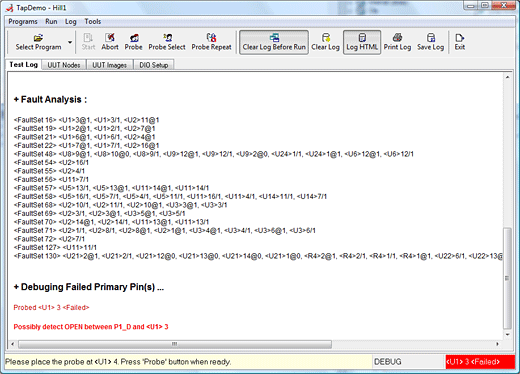The height and width of the screenshot is (374, 520).
Task: Click the Debuging Failed Primary Pin(s) heading
Action: click(x=89, y=287)
